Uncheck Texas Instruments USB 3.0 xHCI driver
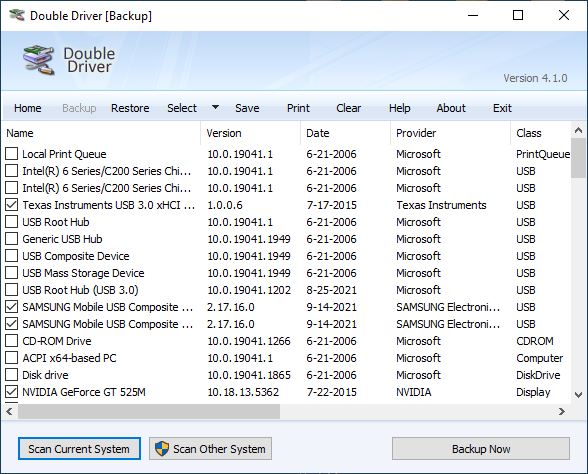588x474 pixels. coord(12,204)
